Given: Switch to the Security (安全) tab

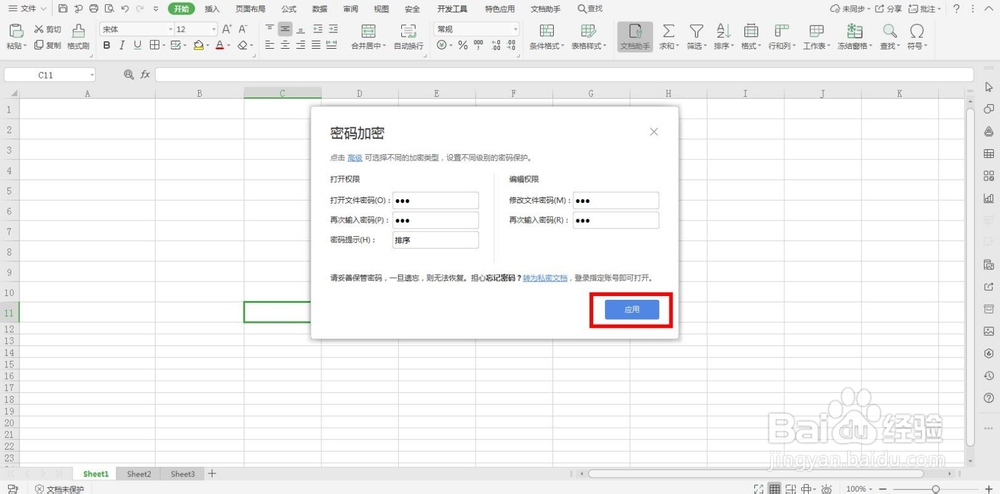Looking at the screenshot, I should [x=412, y=9].
